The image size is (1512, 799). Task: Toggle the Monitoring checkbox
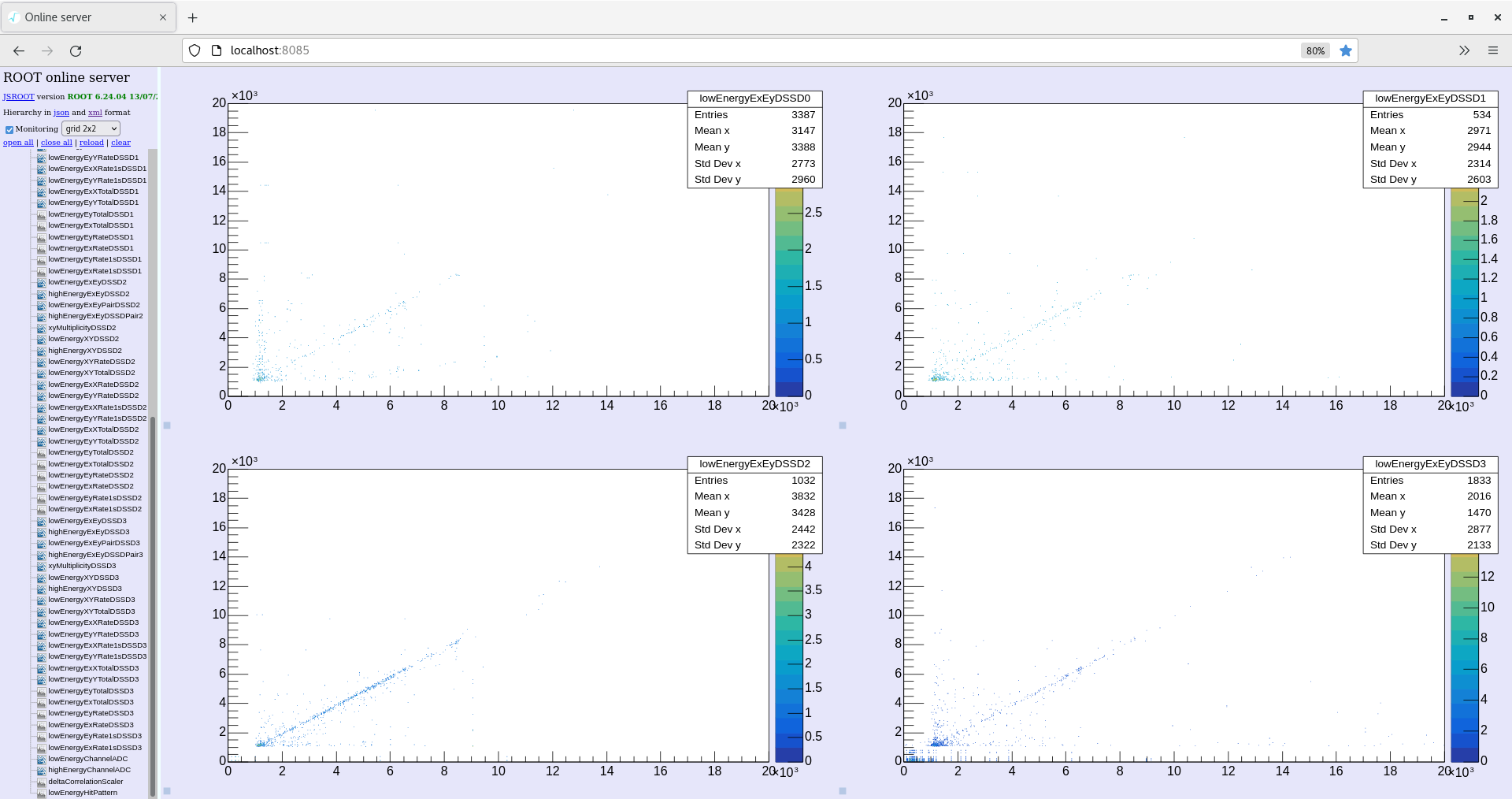9,129
